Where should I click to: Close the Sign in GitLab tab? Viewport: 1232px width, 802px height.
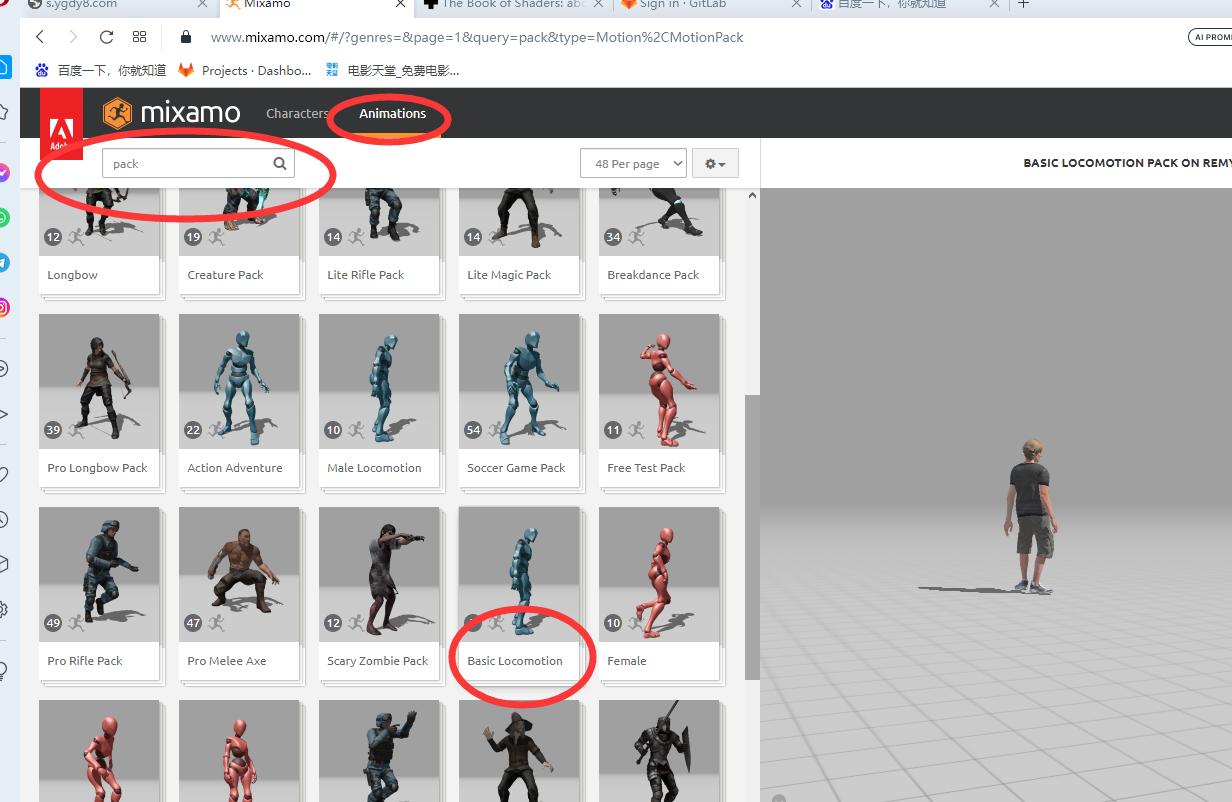coord(796,4)
